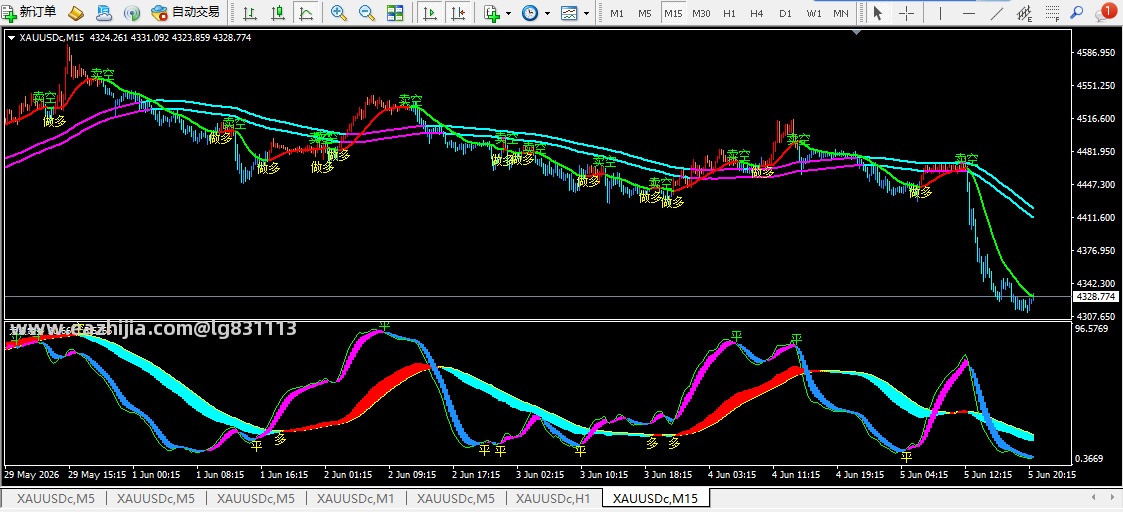Click the 4328.774 current price label
Image resolution: width=1123 pixels, height=512 pixels.
pyautogui.click(x=1096, y=296)
